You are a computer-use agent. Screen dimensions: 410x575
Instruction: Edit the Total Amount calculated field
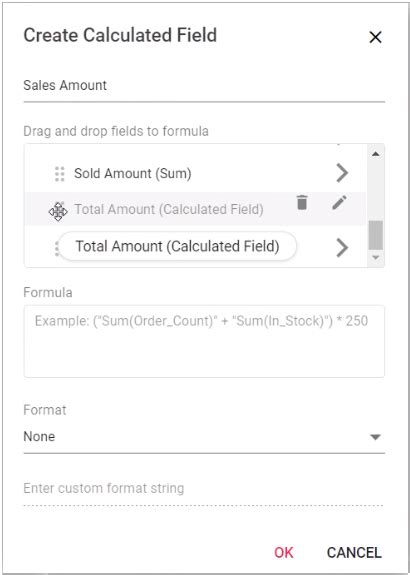339,202
